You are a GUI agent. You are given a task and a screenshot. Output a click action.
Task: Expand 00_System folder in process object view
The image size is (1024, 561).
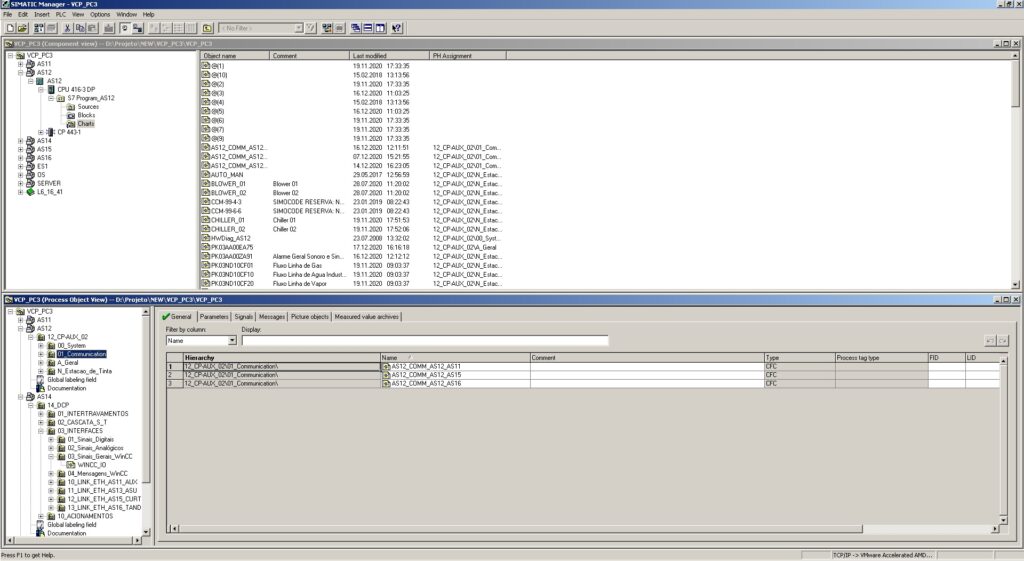coord(40,345)
